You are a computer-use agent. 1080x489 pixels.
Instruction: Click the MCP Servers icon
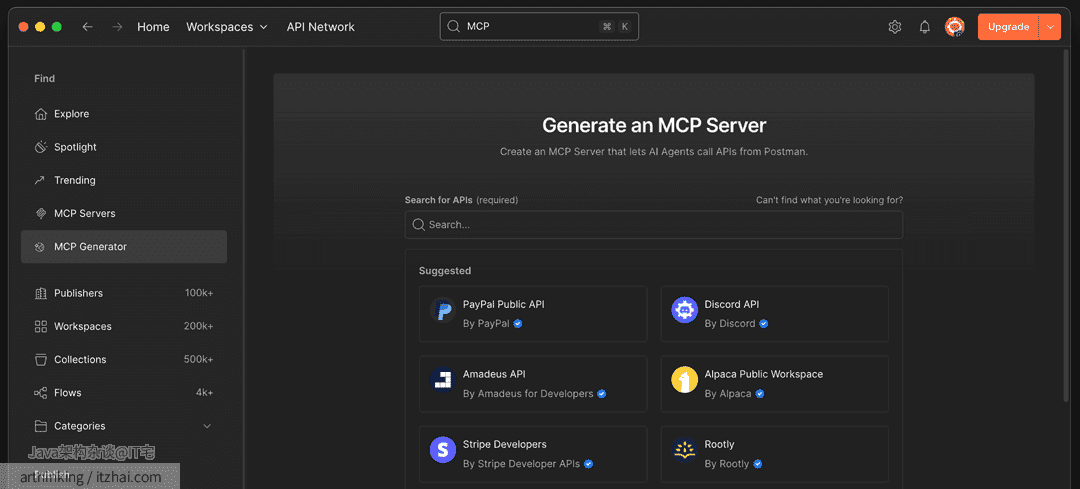click(41, 214)
